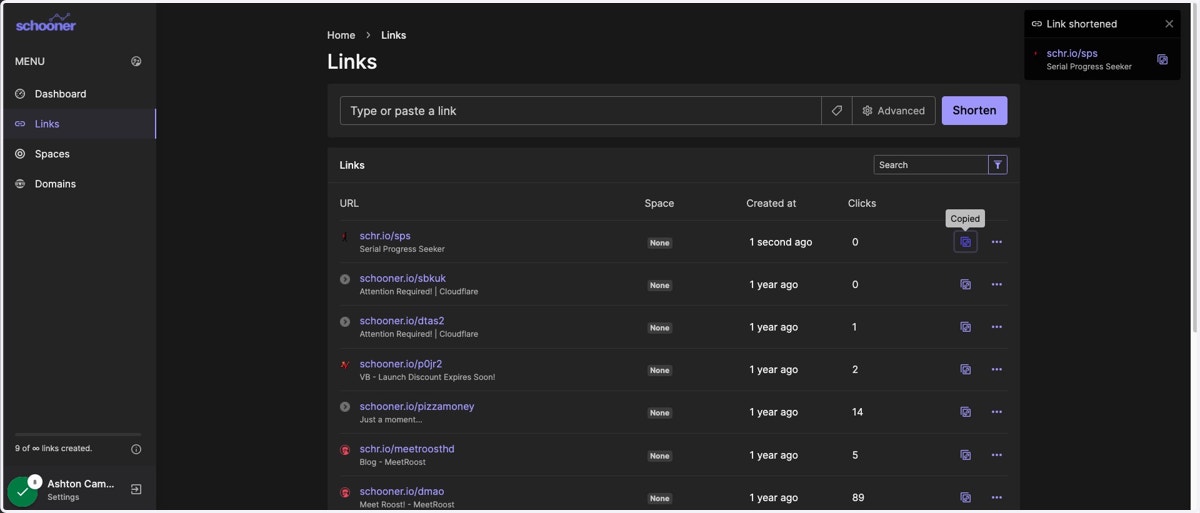Copy the schooner.io/dmao link
The image size is (1200, 513).
tap(965, 497)
